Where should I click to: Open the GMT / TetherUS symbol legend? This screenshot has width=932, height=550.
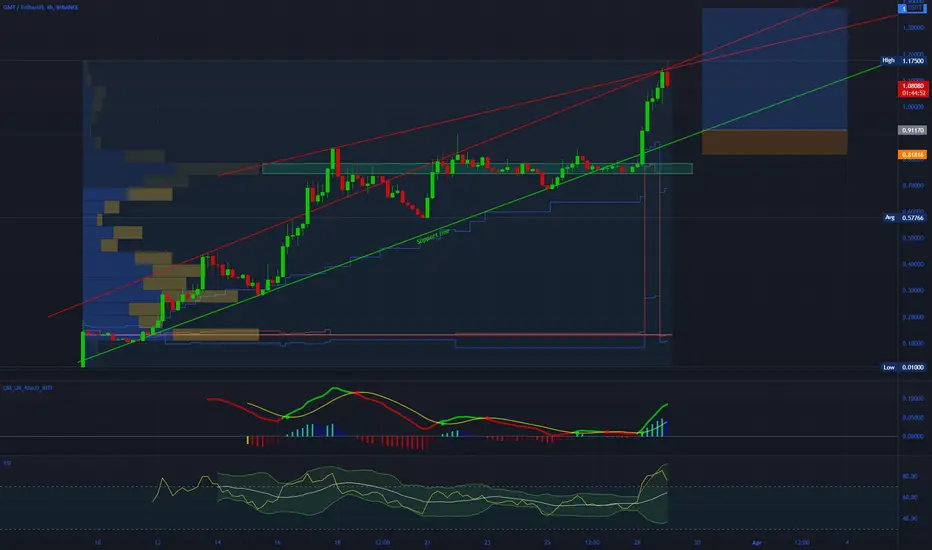40,7
